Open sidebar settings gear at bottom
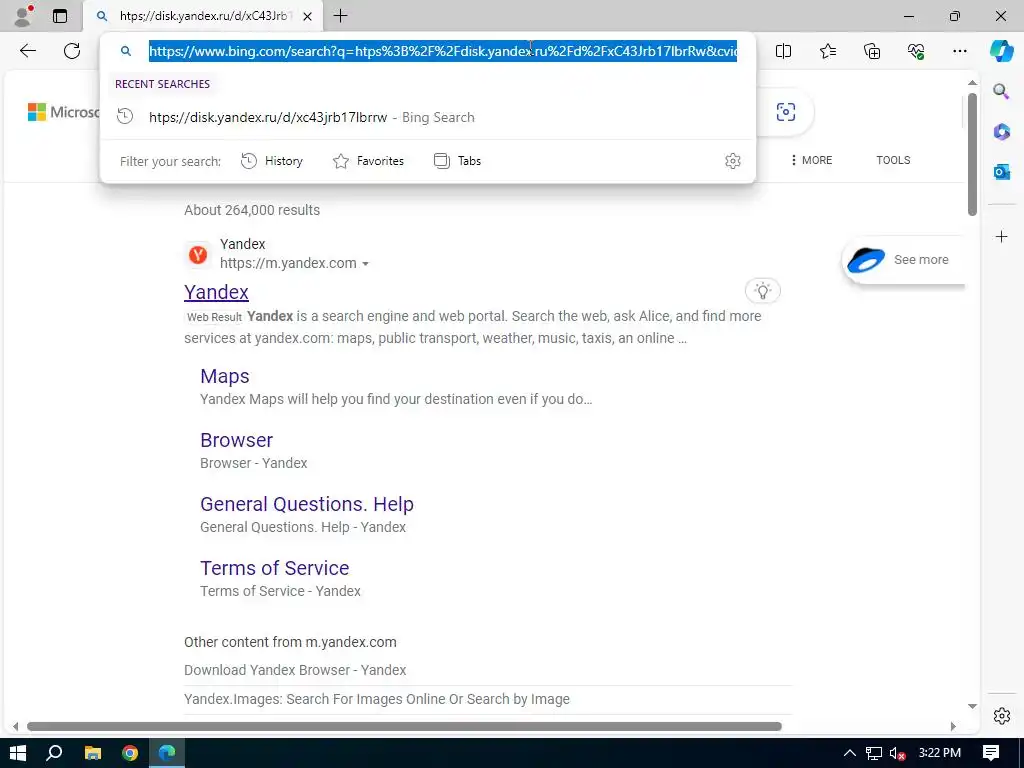This screenshot has height=768, width=1024. (x=1001, y=716)
